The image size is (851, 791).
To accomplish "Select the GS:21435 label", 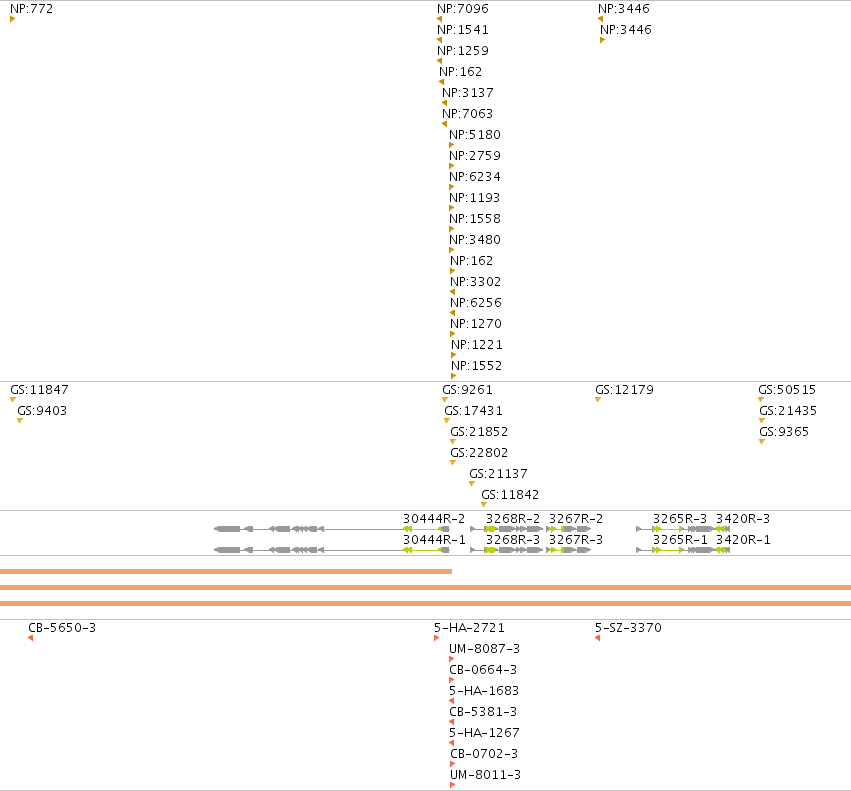I will point(788,411).
